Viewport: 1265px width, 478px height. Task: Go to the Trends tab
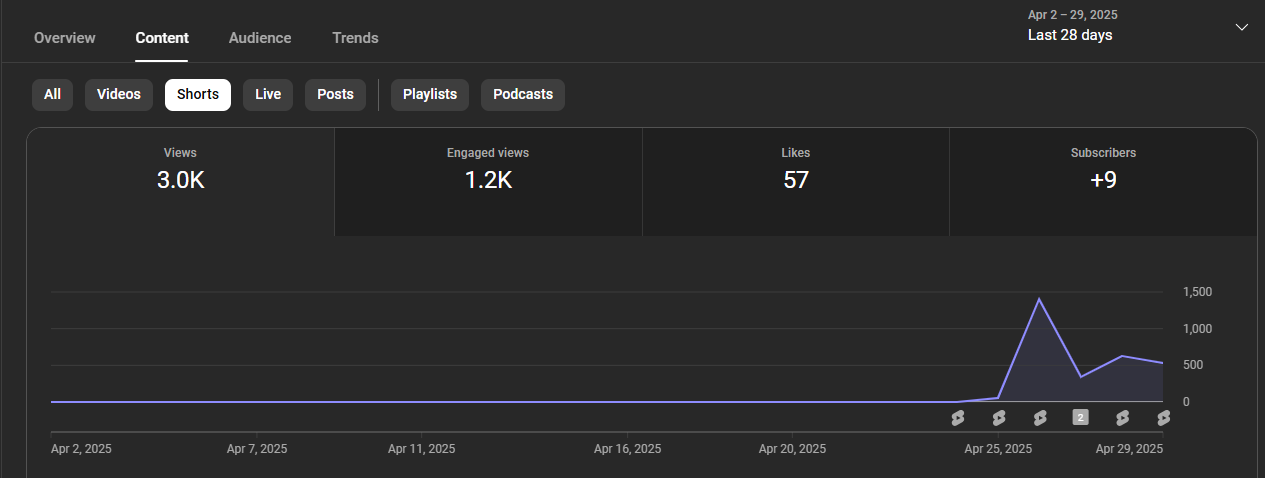[x=355, y=38]
